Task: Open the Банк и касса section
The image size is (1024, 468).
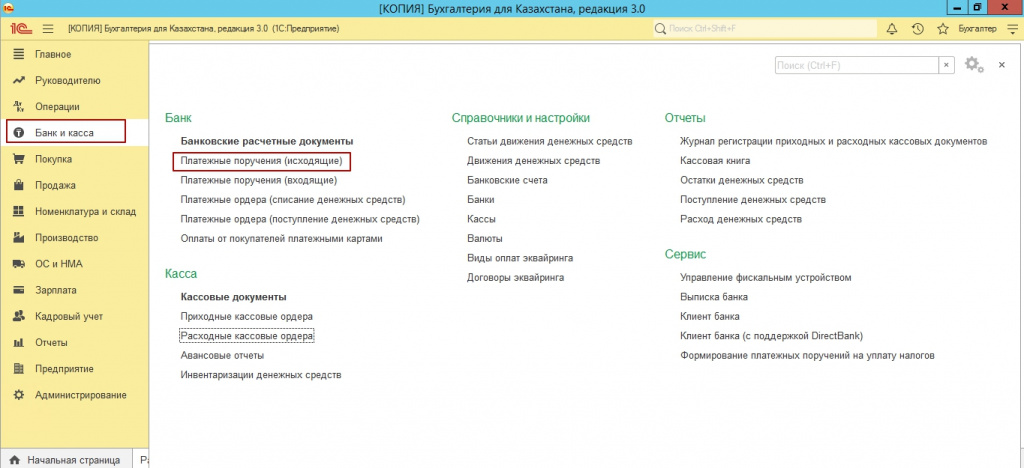Action: pyautogui.click(x=64, y=133)
